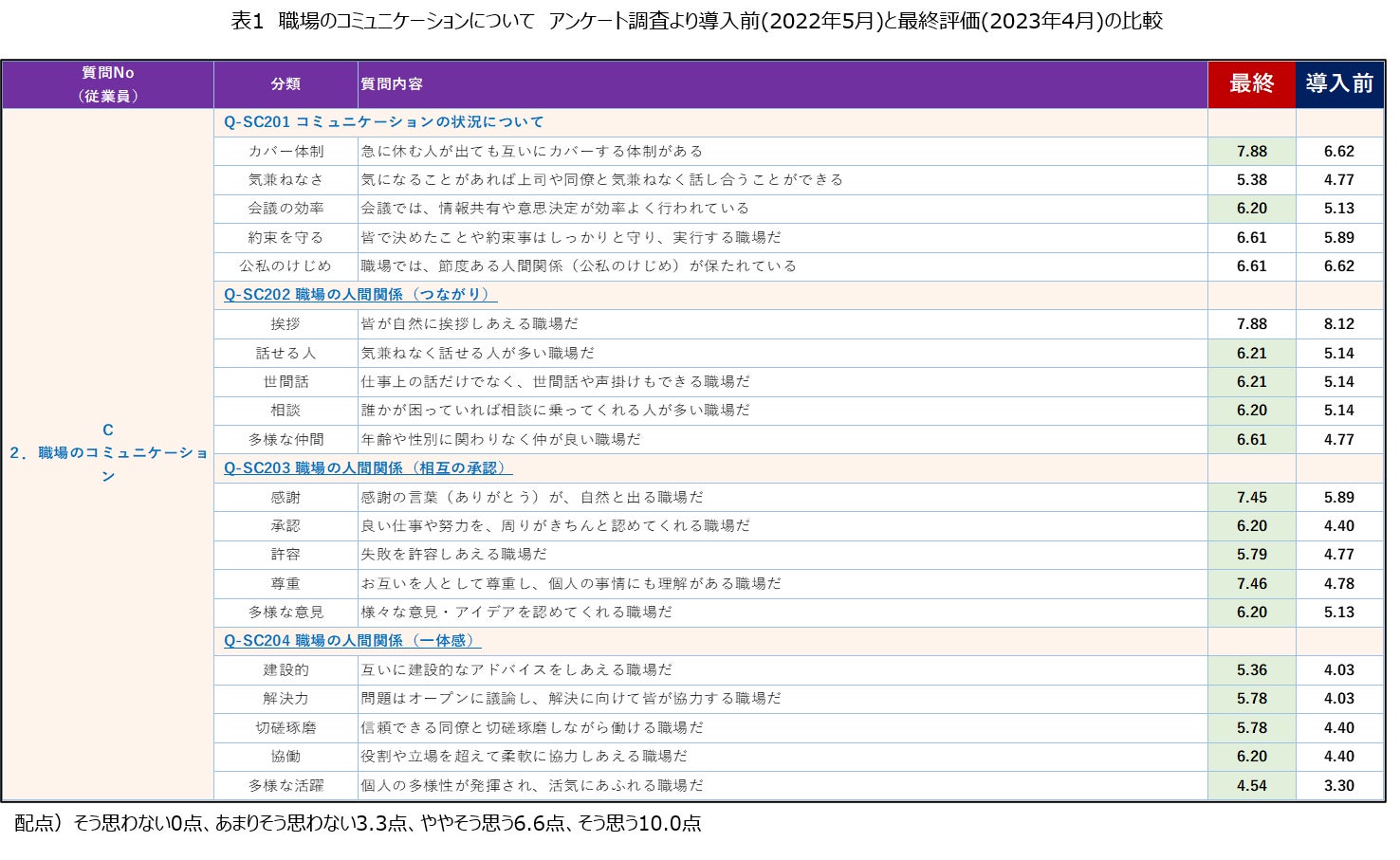Select the 多様な仲間 category cell
The image size is (1400, 860).
tap(286, 440)
